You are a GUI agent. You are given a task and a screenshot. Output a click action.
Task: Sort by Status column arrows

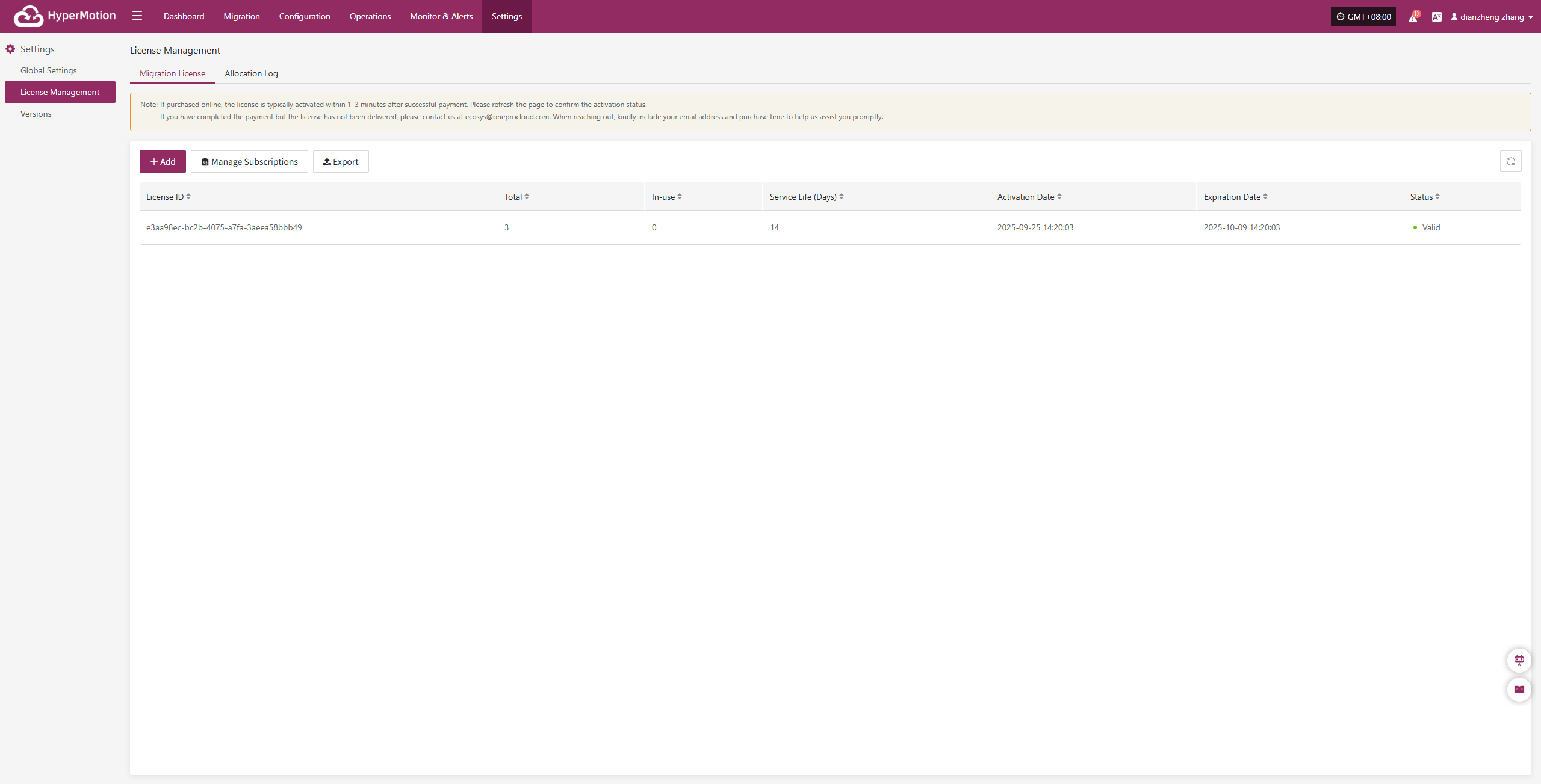pos(1437,197)
